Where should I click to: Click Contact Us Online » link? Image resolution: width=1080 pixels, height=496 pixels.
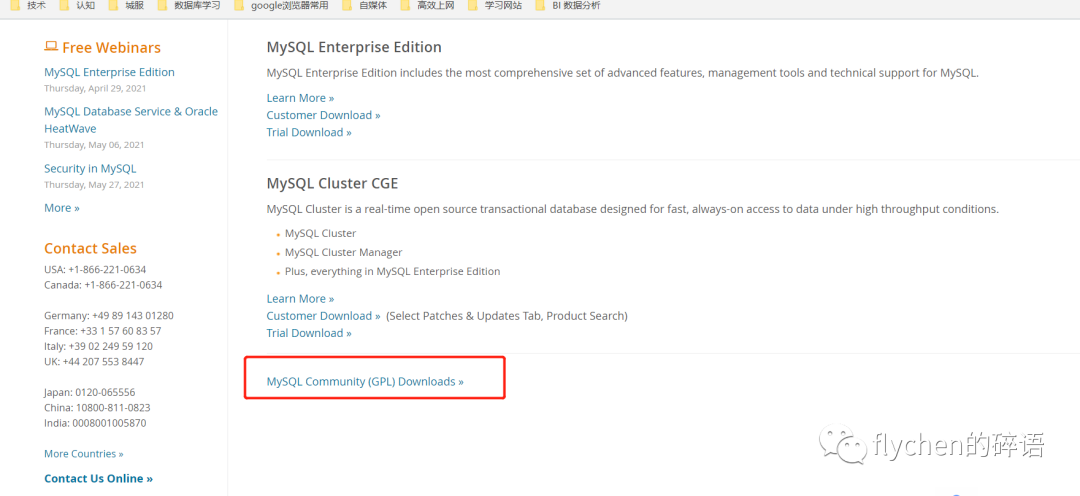98,479
